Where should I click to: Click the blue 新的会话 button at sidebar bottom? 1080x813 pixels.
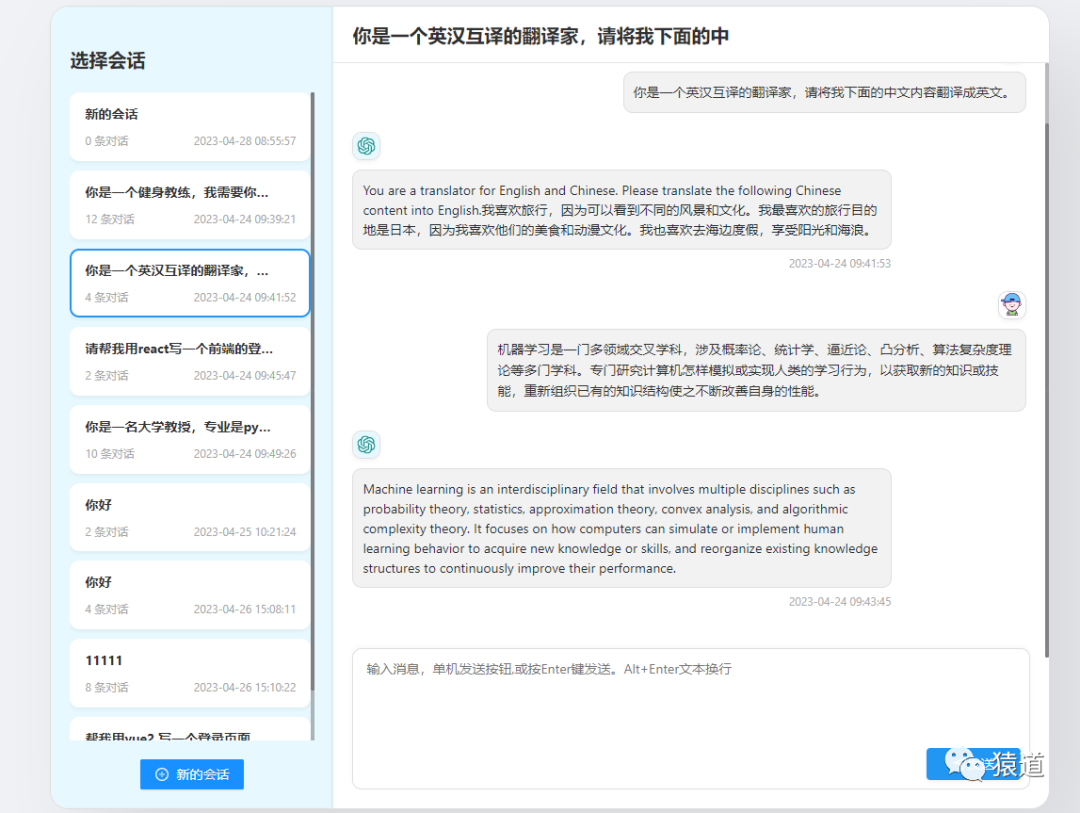(x=191, y=774)
